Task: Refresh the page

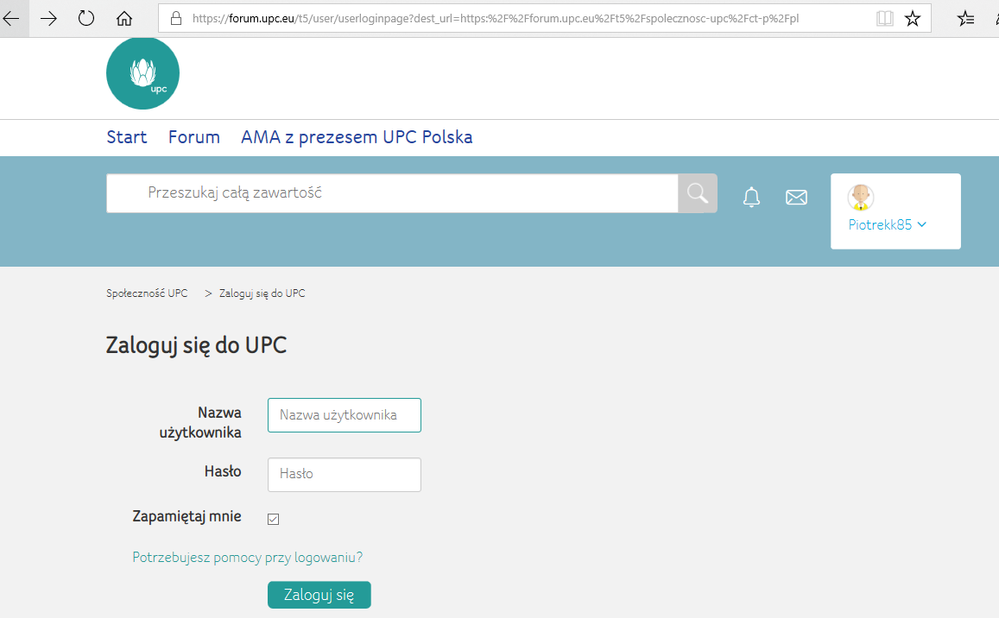Action: [x=86, y=18]
